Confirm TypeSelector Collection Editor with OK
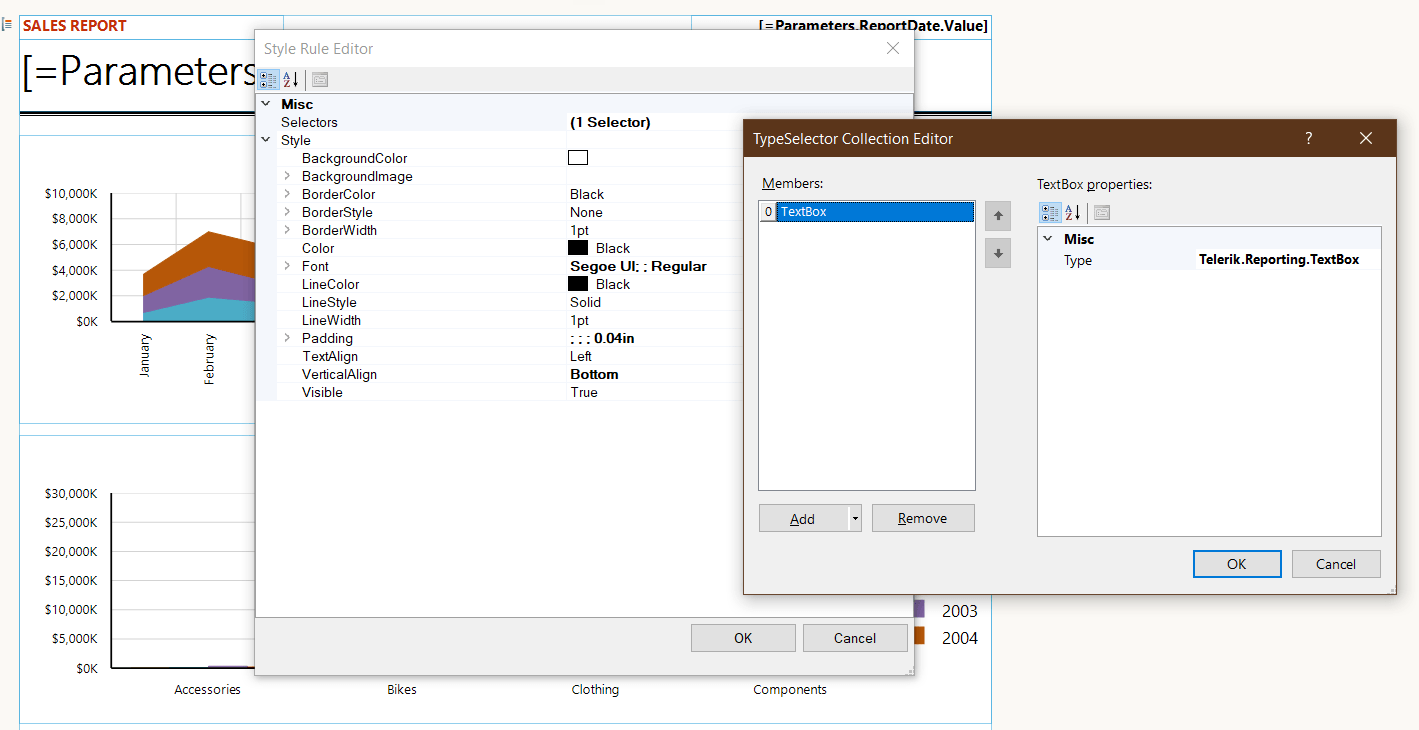The height and width of the screenshot is (730, 1419). tap(1237, 564)
